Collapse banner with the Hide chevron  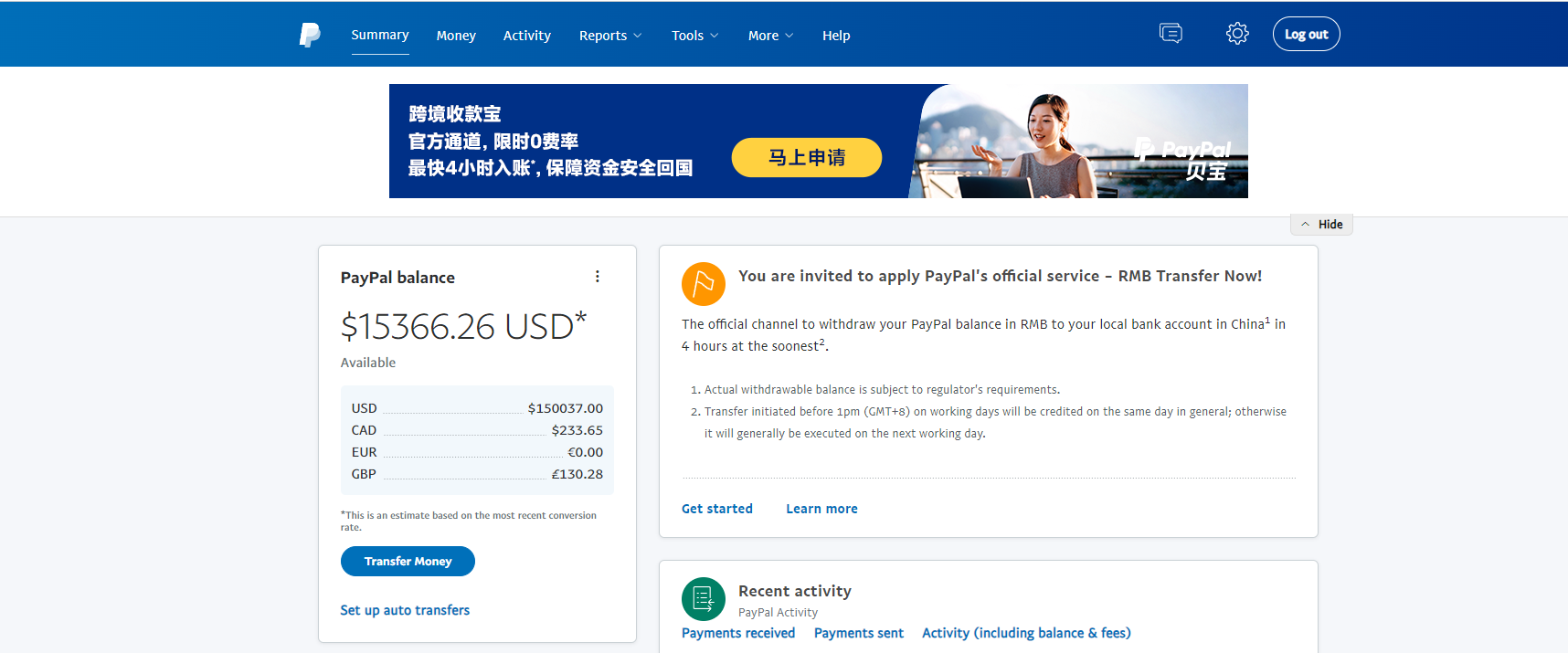click(x=1321, y=225)
